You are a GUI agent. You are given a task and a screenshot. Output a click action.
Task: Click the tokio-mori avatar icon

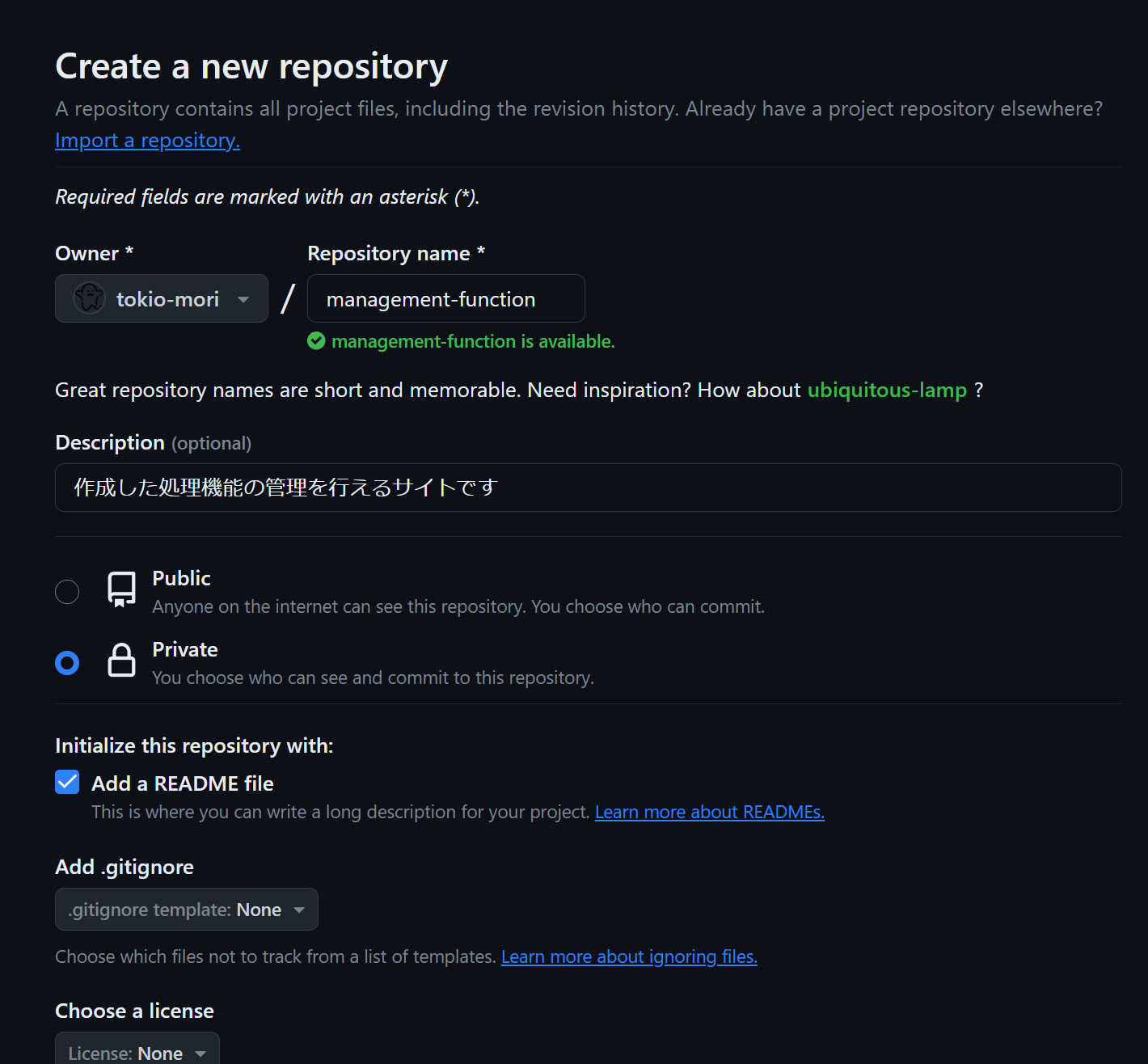click(90, 298)
